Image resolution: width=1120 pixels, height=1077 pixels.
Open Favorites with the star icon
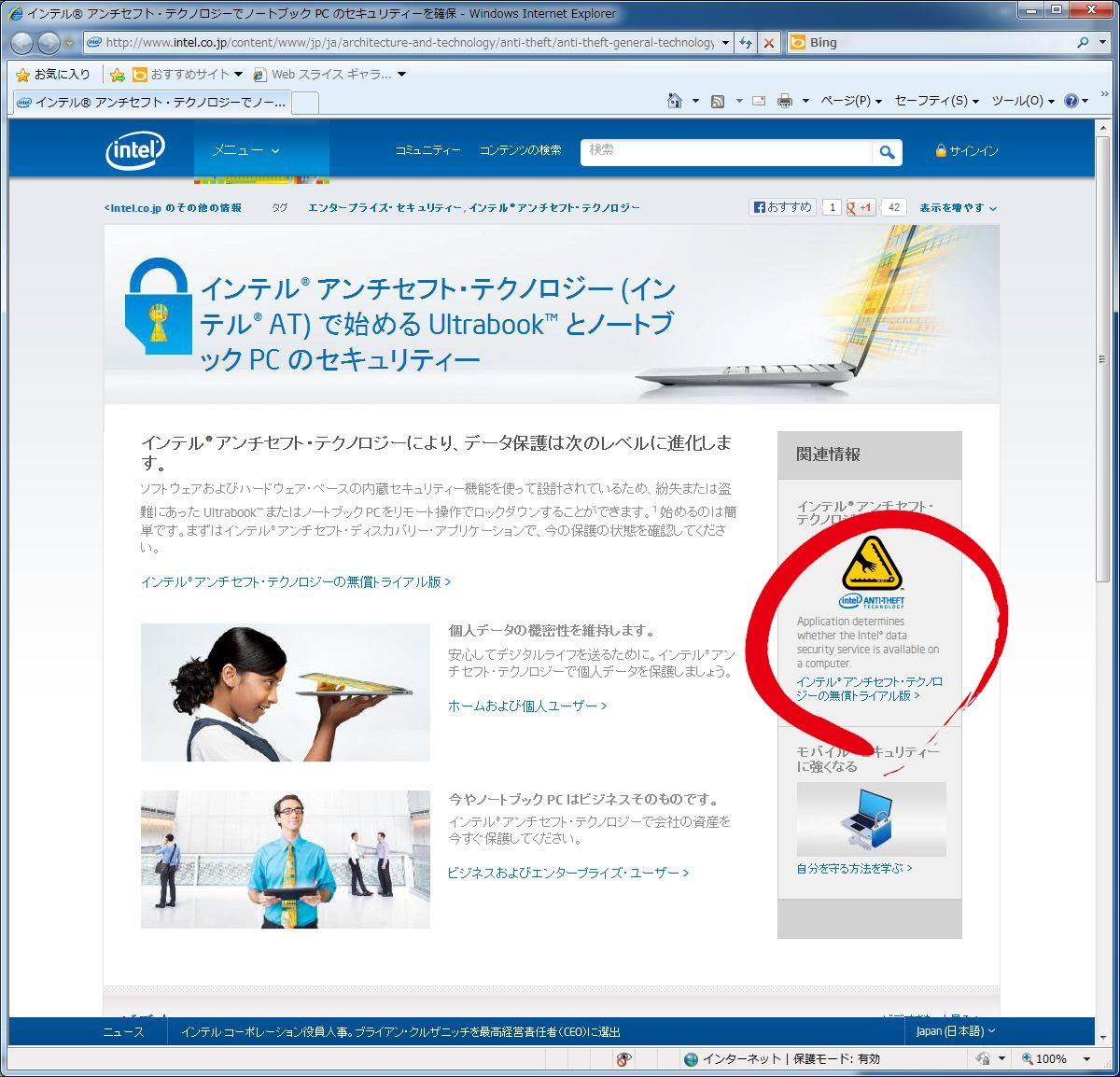(x=22, y=74)
